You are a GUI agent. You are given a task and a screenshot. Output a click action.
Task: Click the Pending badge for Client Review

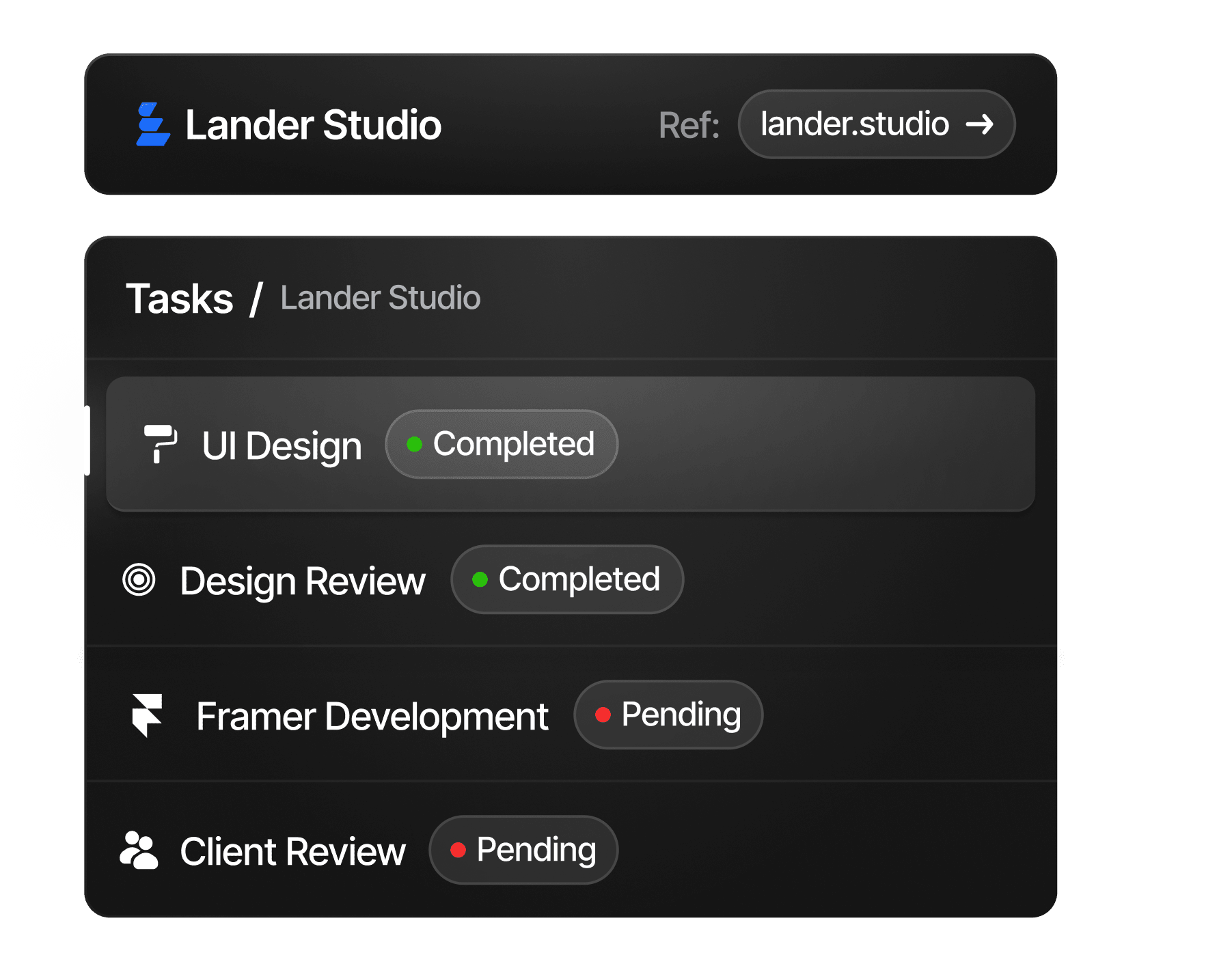pos(523,850)
